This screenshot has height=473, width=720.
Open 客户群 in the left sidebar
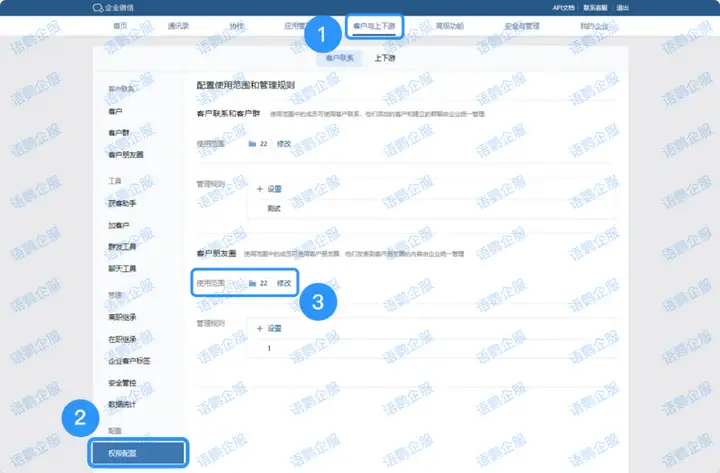point(118,133)
